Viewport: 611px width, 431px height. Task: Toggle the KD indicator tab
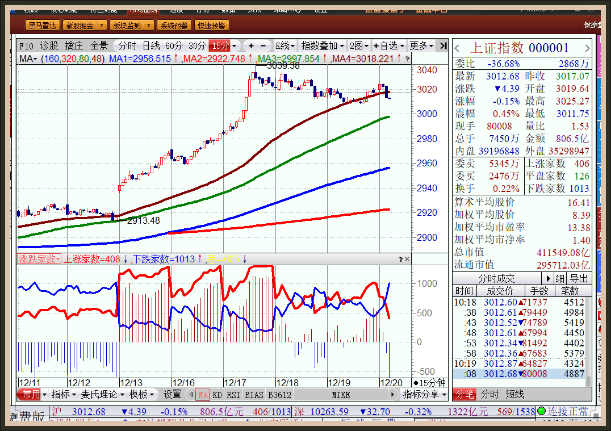pos(217,395)
